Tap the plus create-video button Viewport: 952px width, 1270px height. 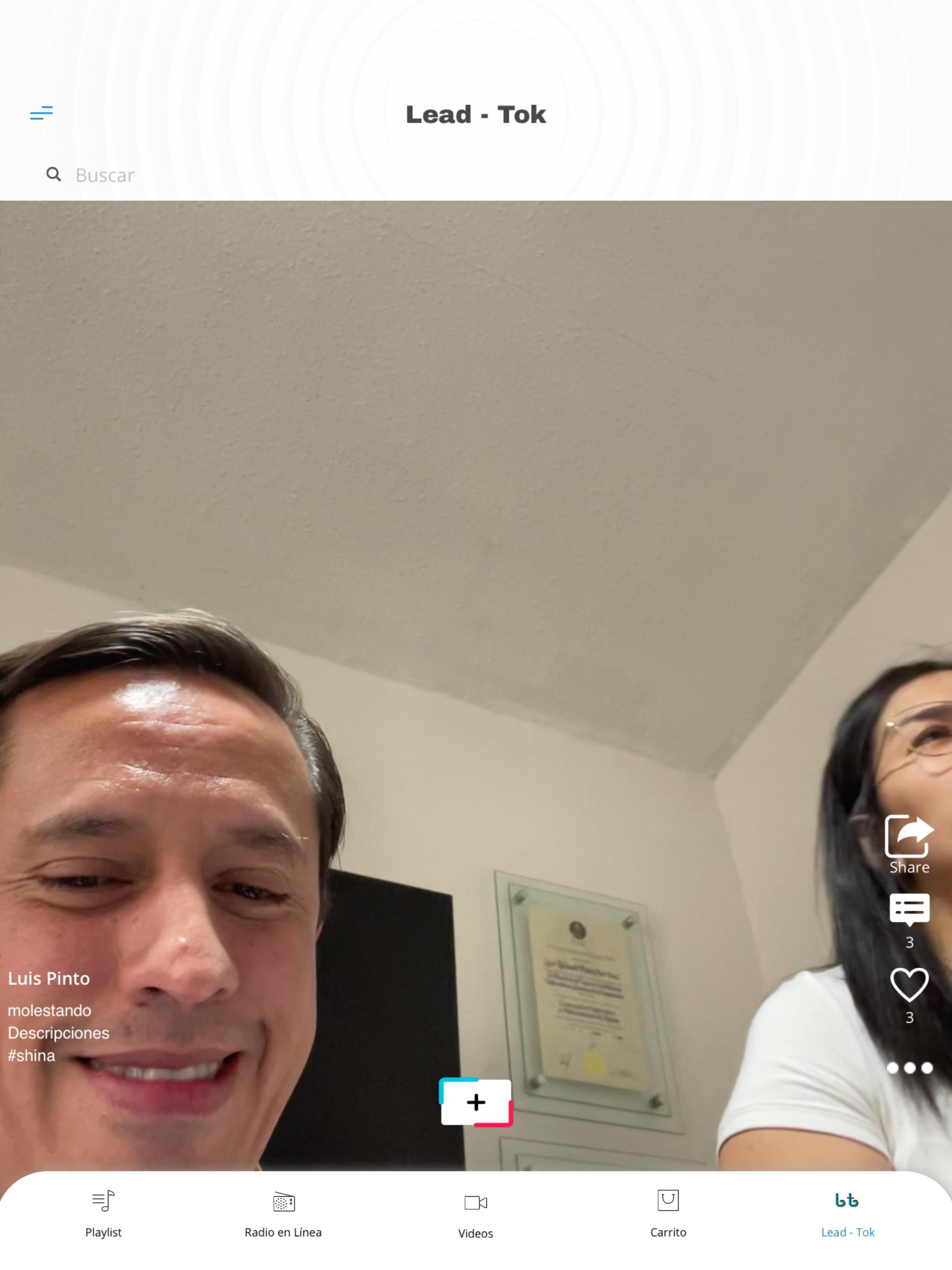[476, 1102]
